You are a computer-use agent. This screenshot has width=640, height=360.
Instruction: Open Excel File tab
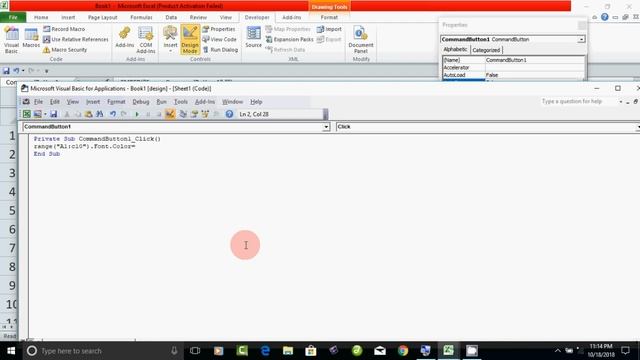[13, 17]
